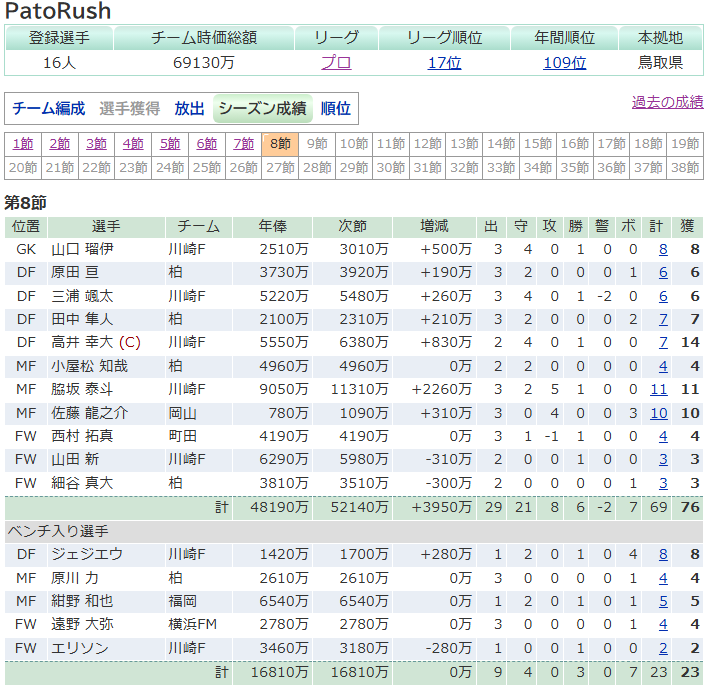Click the 19節 round cell
707x687 pixels.
[x=685, y=144]
